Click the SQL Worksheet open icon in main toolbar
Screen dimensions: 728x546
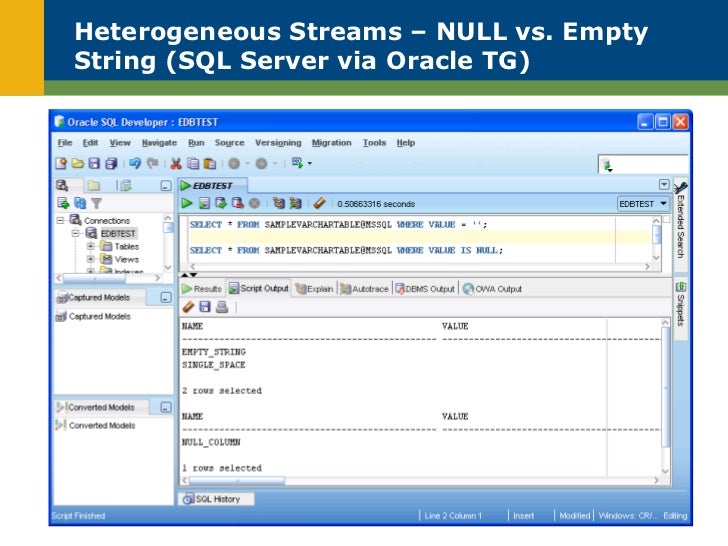point(297,162)
